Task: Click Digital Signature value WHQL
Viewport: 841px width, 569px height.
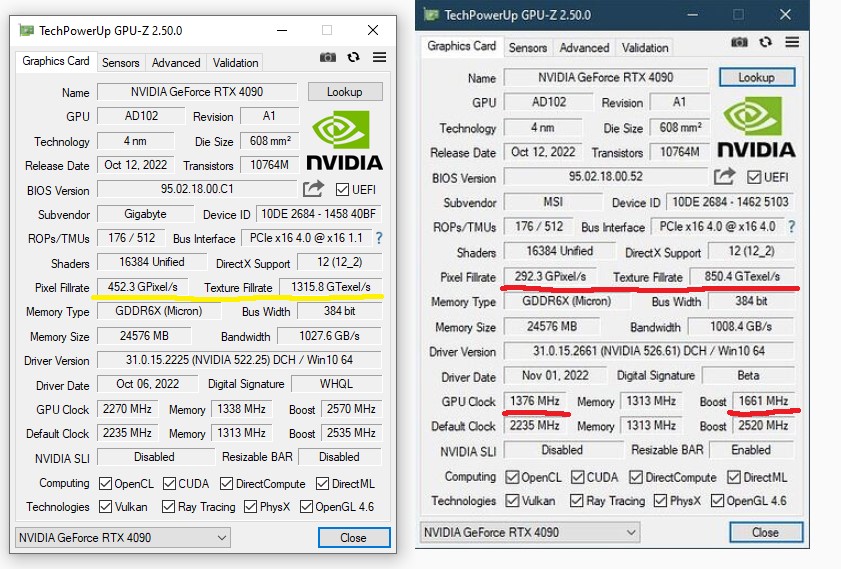Action: click(336, 384)
